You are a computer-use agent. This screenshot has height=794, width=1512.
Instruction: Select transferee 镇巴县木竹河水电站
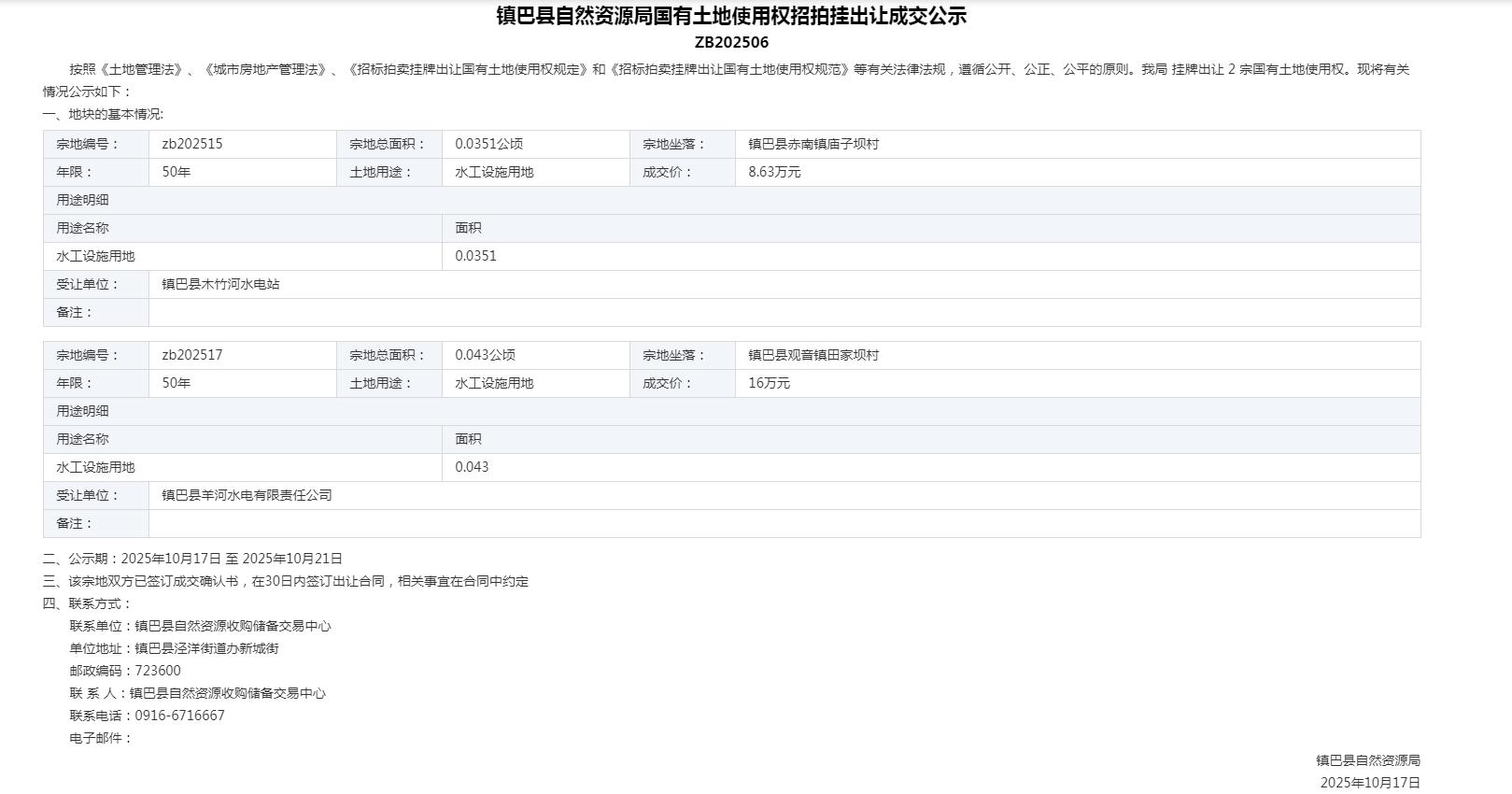click(x=220, y=284)
